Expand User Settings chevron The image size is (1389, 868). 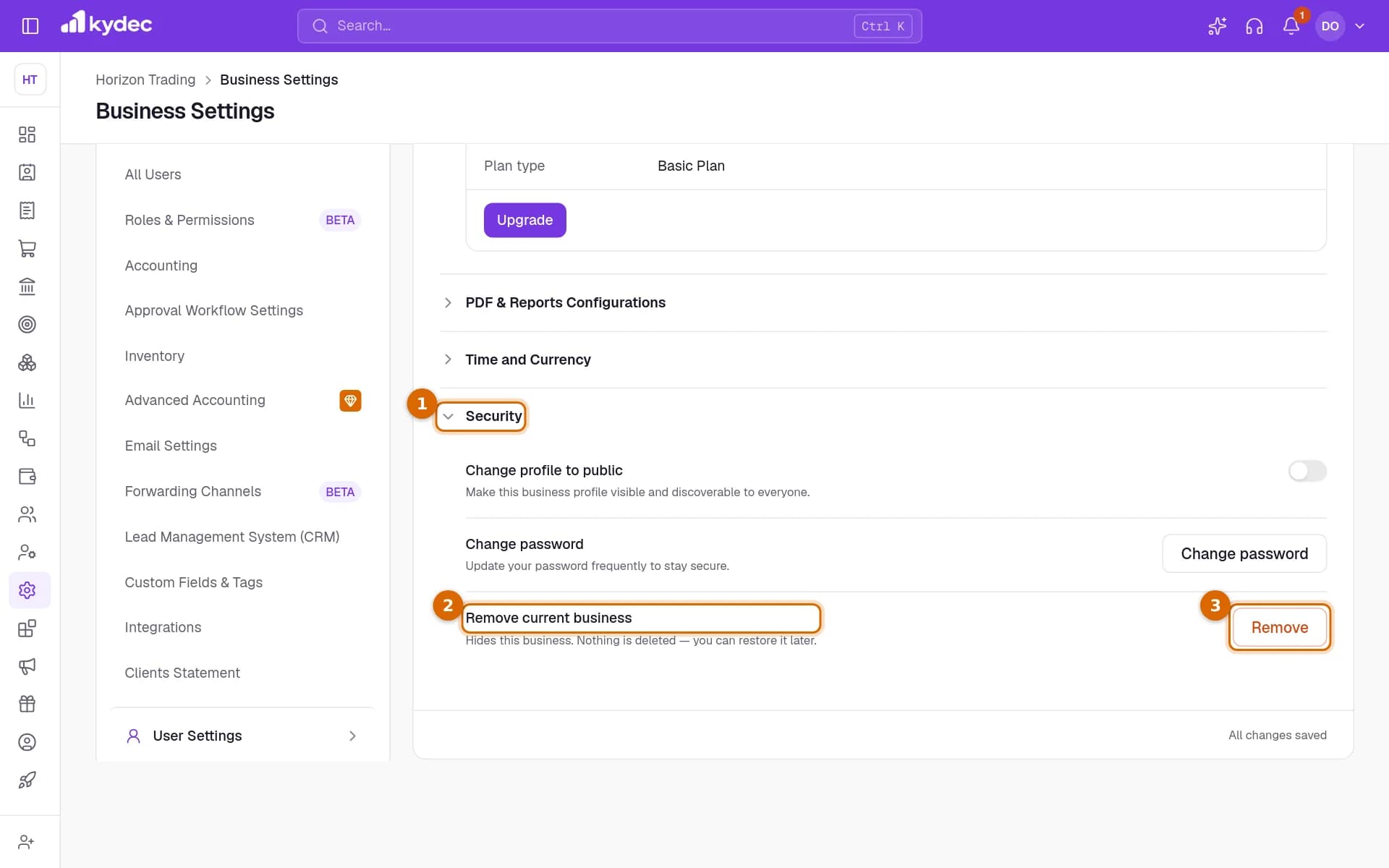point(352,736)
